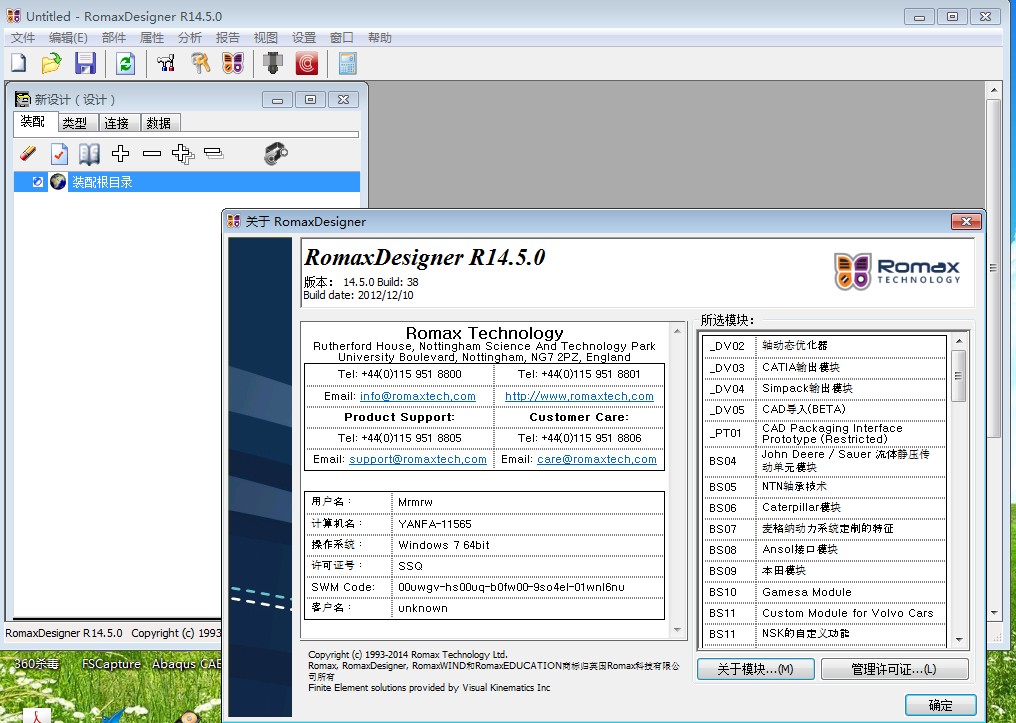Confirm the About dialog with 确定
This screenshot has height=723, width=1016.
940,705
